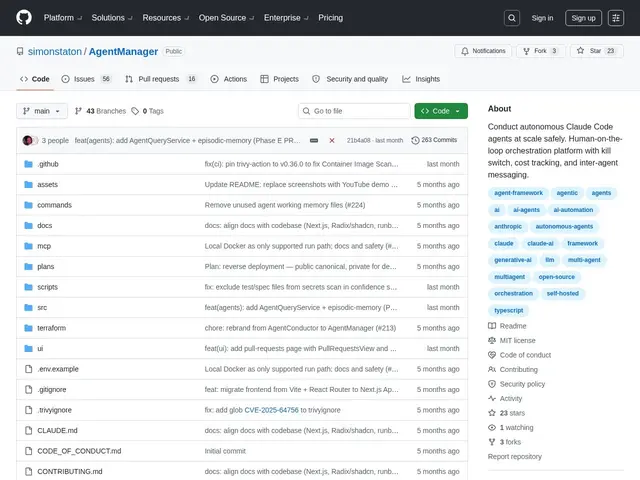
Task: Open the src folder
Action: tap(42, 307)
